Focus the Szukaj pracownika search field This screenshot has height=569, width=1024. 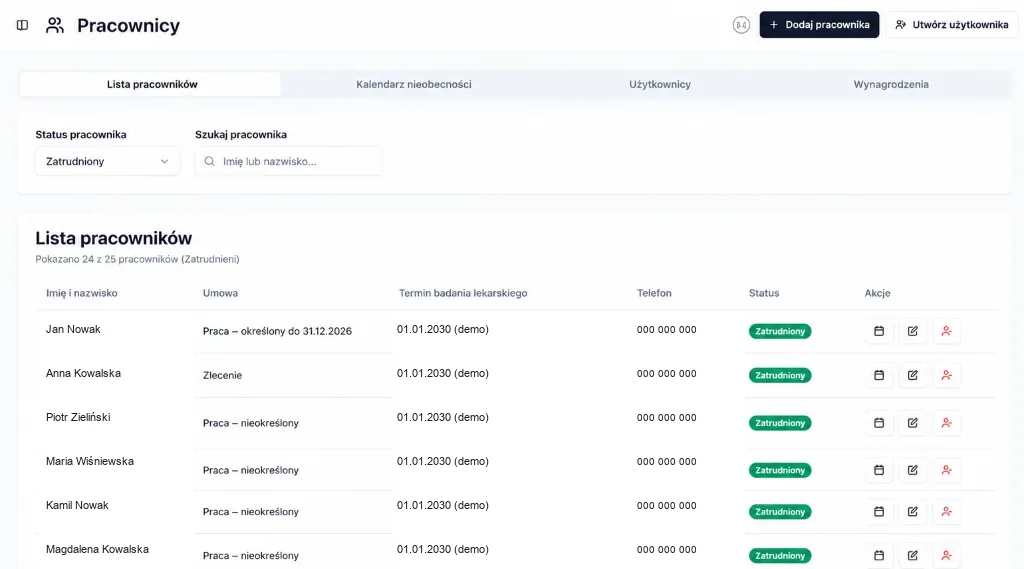coord(288,161)
